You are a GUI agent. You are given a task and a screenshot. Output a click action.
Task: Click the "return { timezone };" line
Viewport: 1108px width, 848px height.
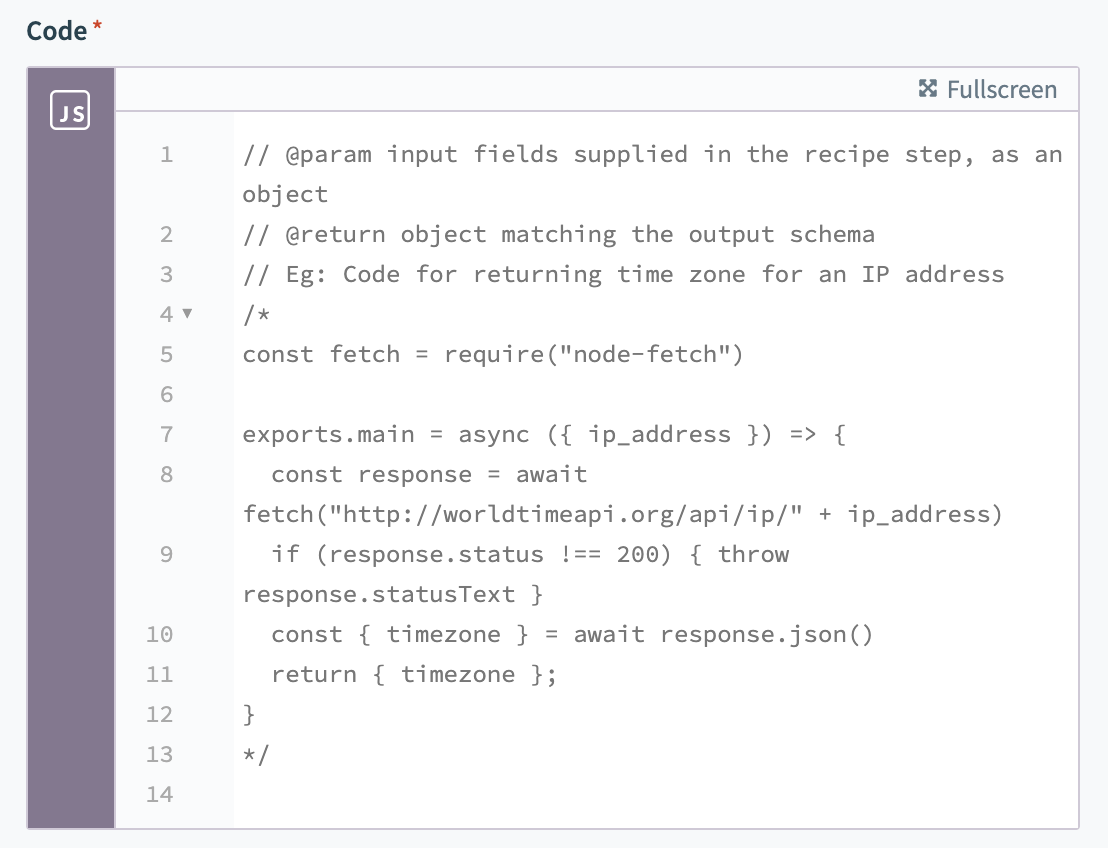(x=413, y=674)
